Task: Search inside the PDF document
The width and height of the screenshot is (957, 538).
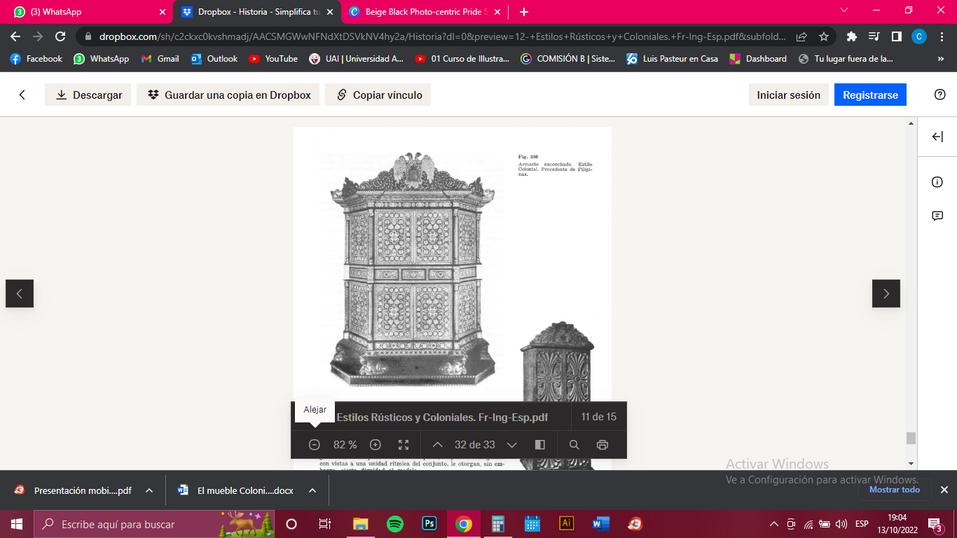Action: (x=574, y=445)
